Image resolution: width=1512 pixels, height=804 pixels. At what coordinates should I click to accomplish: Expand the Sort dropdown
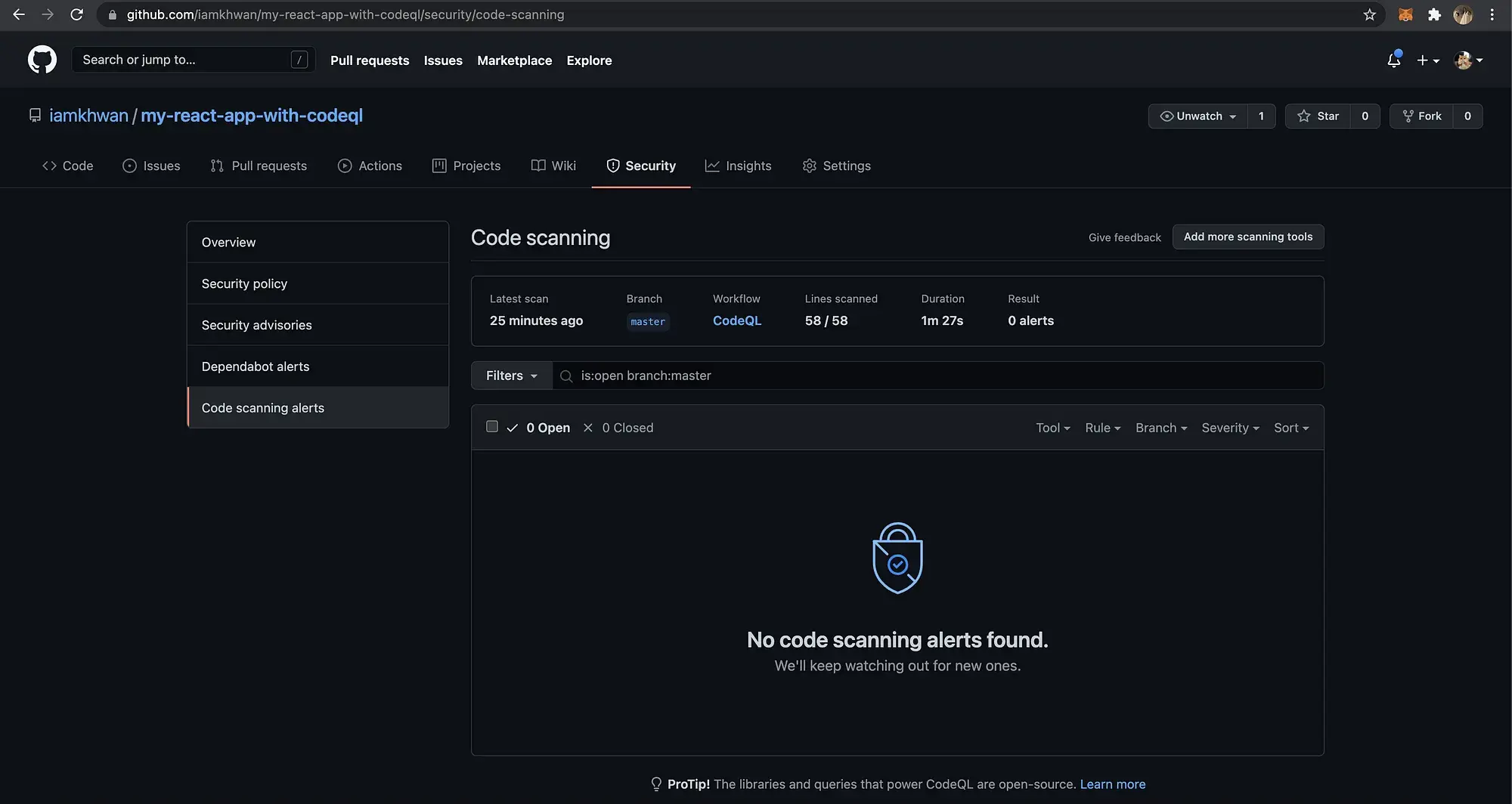[1290, 428]
